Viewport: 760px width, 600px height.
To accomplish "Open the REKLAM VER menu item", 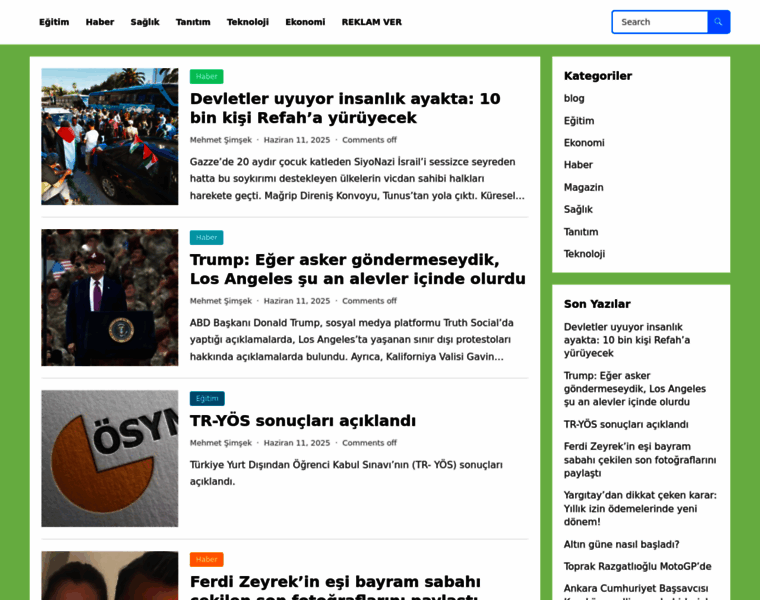I will coord(372,22).
